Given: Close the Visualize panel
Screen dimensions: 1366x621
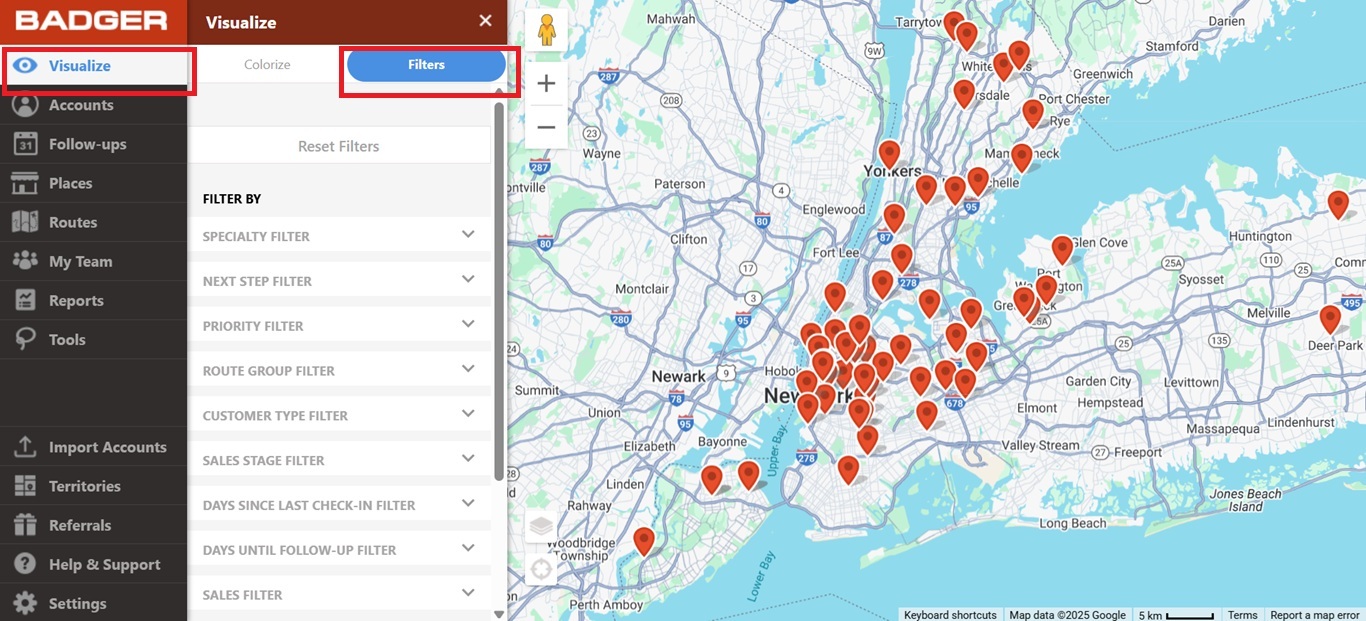Looking at the screenshot, I should 485,21.
